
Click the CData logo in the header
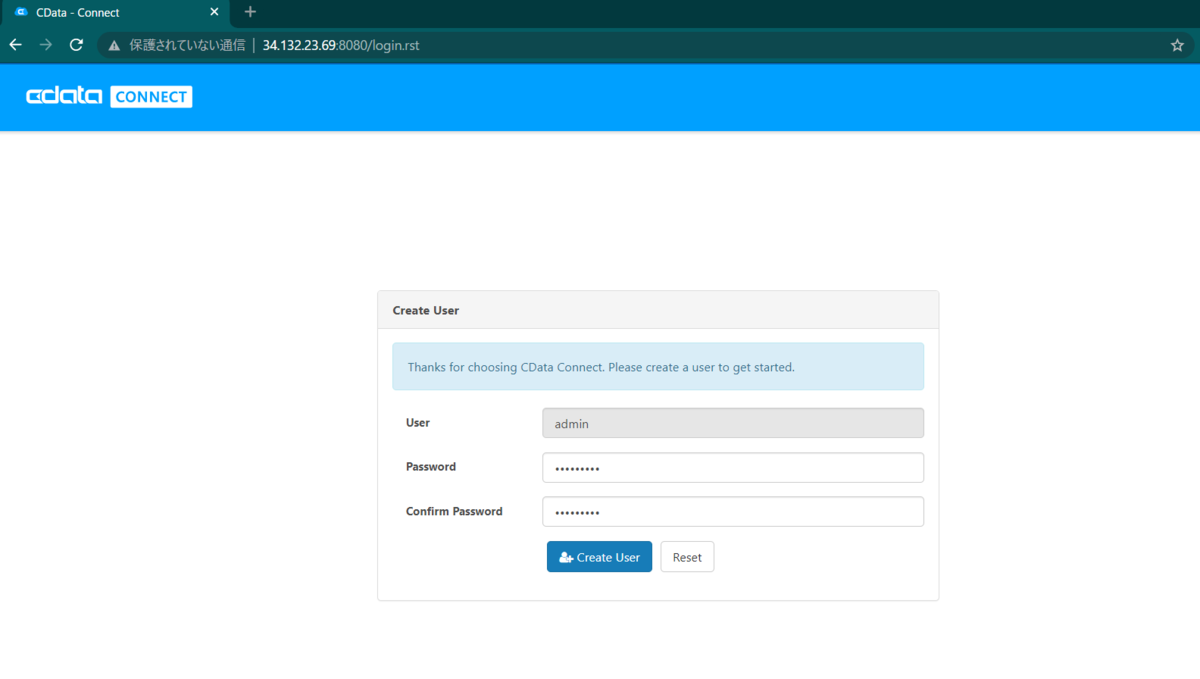(x=64, y=96)
